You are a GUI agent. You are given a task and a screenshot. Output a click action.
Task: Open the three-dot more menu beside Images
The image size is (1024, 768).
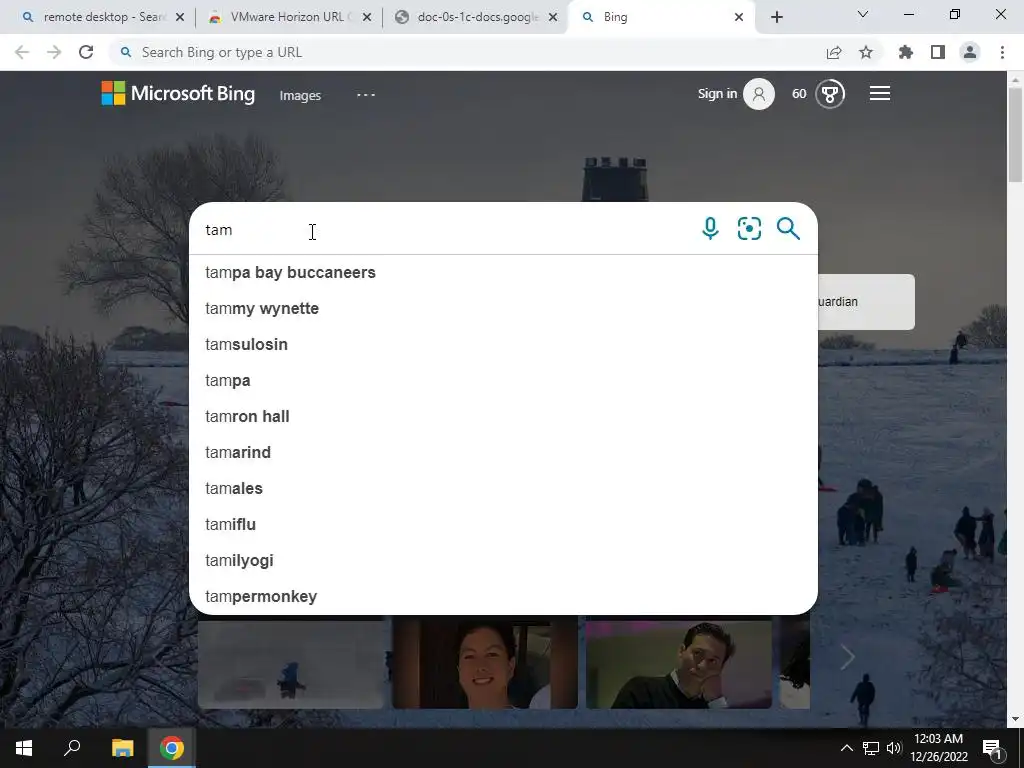pyautogui.click(x=366, y=95)
